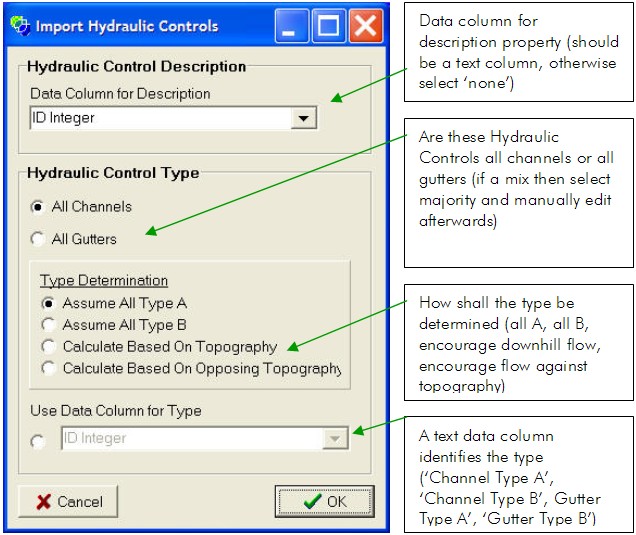Expand the Data Column for Description dropdown arrow

[x=301, y=119]
